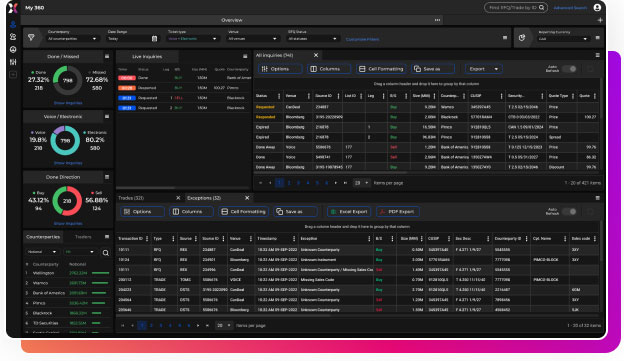
Task: Click Save as in Exceptions toolbar
Action: click(295, 212)
